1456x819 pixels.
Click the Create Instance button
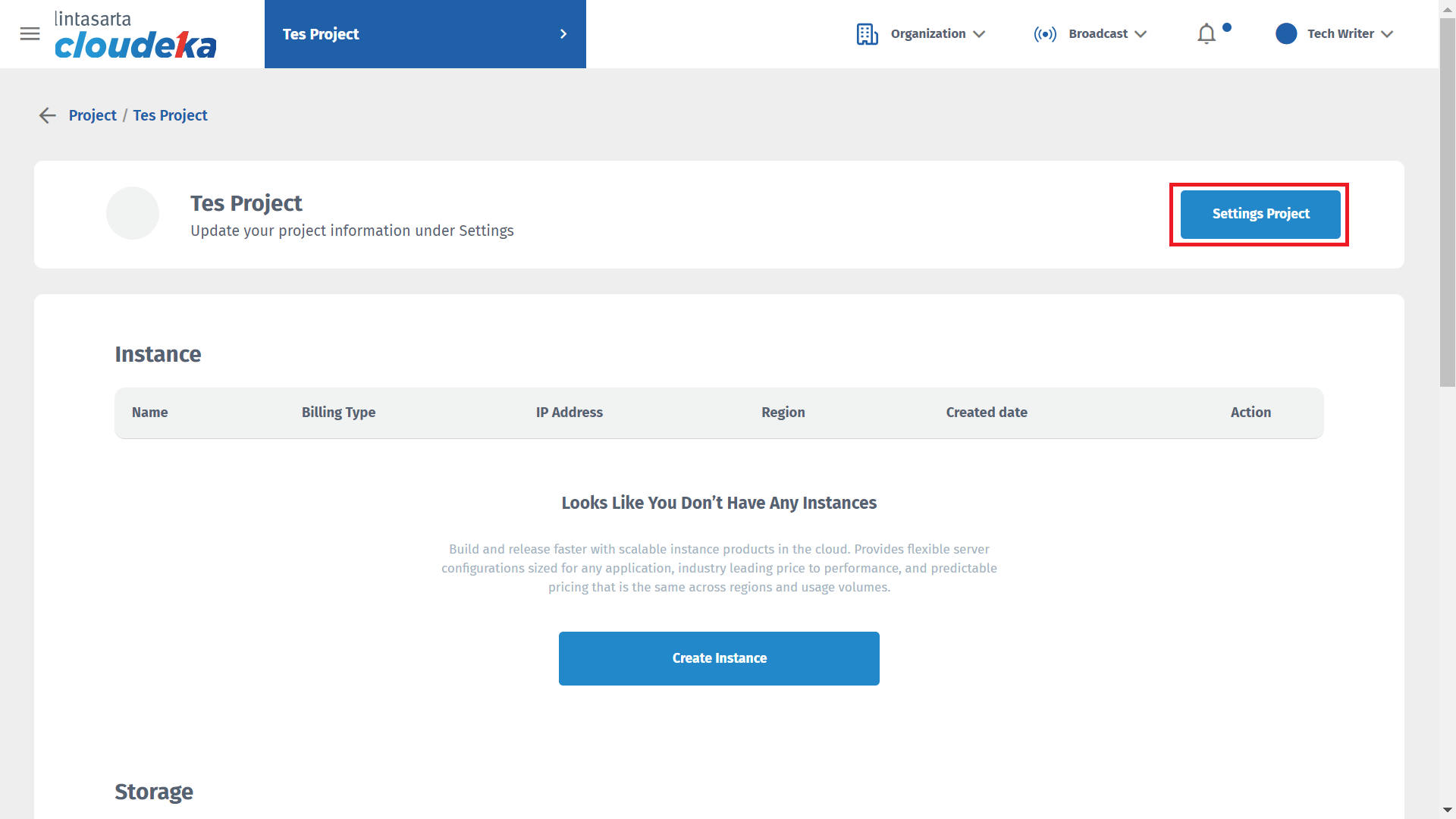pyautogui.click(x=719, y=658)
